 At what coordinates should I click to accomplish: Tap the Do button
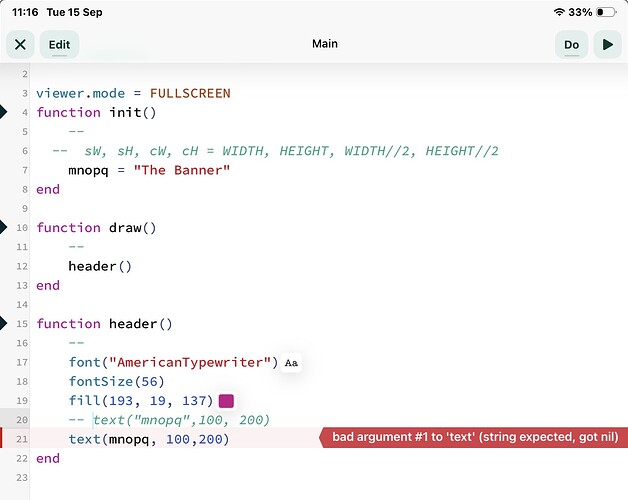click(x=571, y=44)
